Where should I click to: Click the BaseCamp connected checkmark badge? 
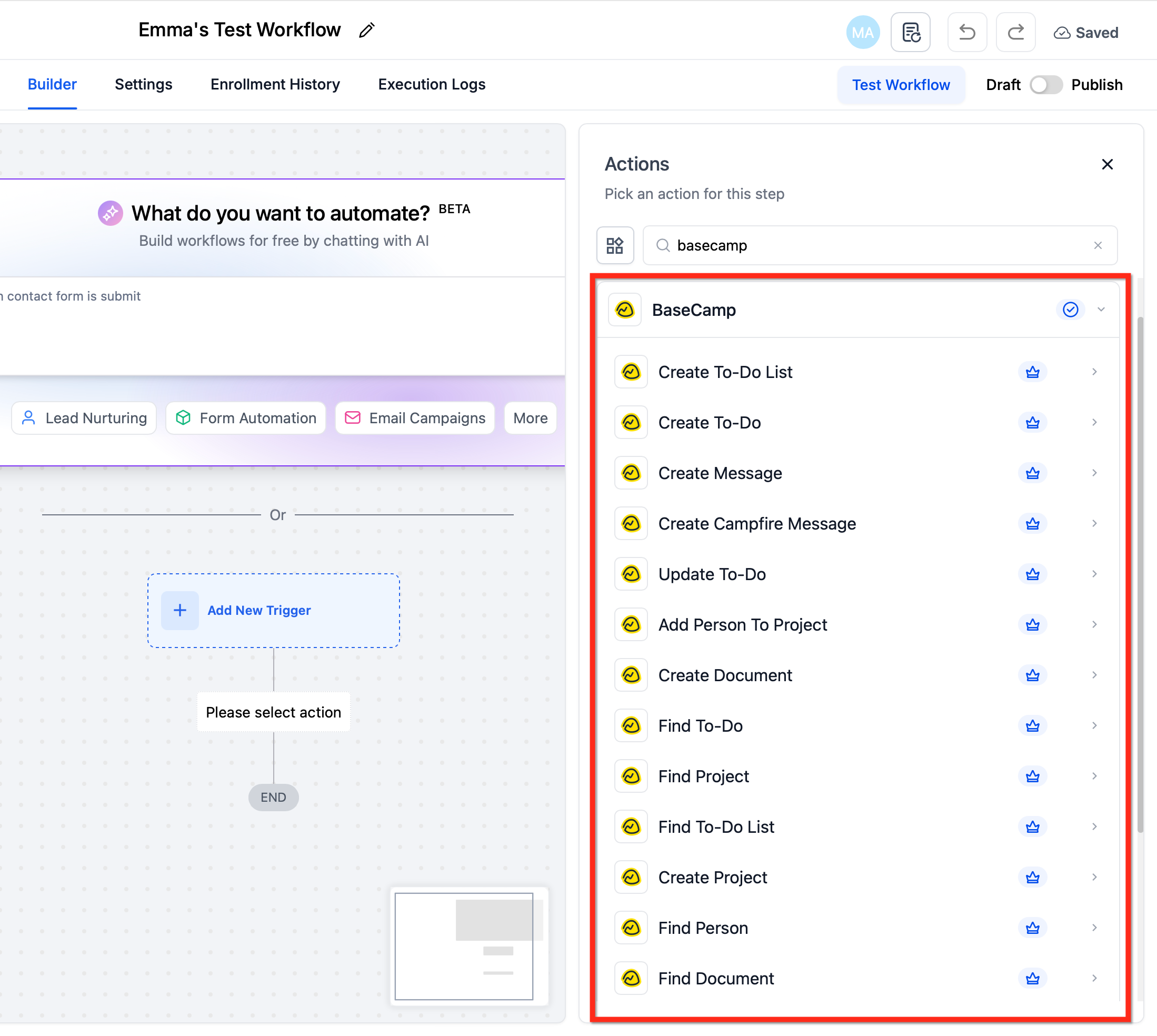click(1070, 310)
